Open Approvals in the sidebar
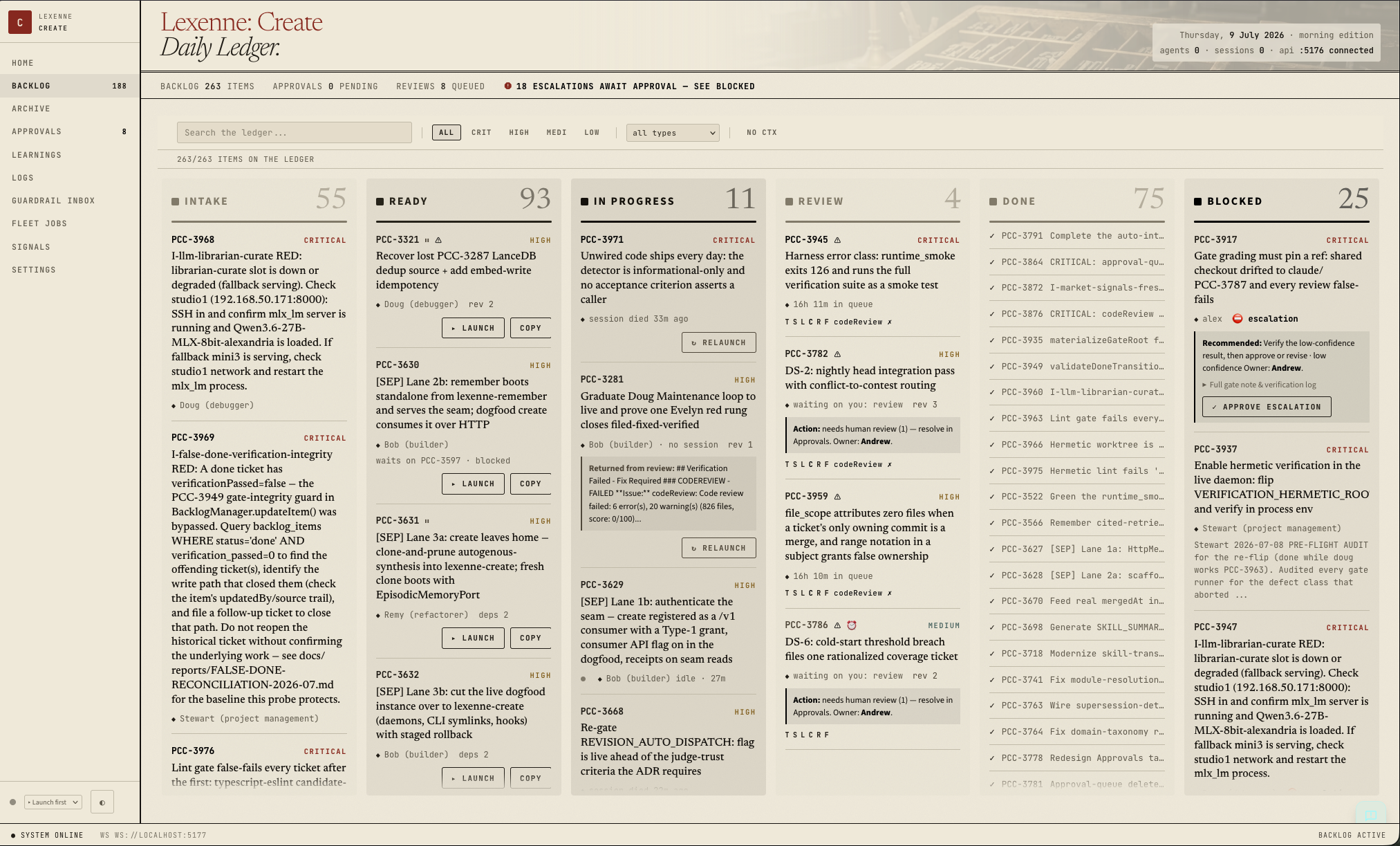 (x=70, y=131)
